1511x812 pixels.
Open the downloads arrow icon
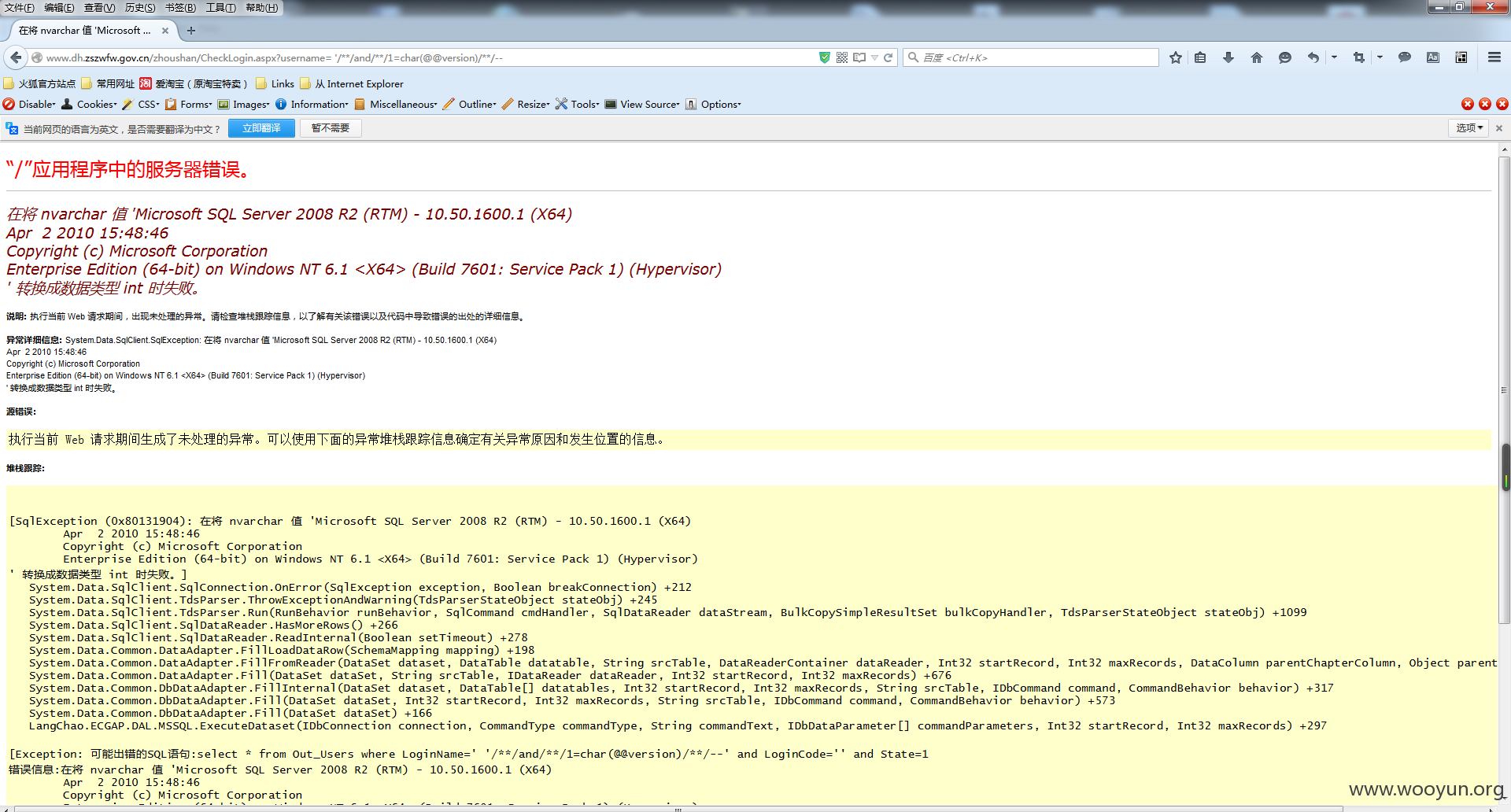click(x=1228, y=57)
